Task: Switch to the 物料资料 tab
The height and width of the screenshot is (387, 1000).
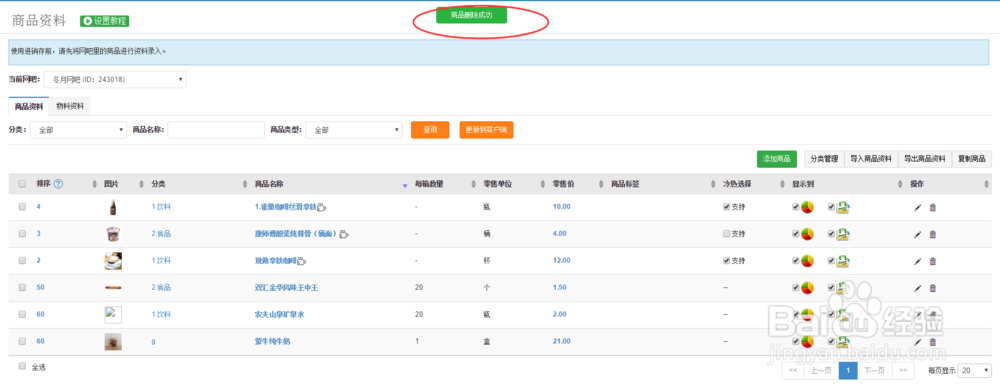Action: click(x=70, y=106)
